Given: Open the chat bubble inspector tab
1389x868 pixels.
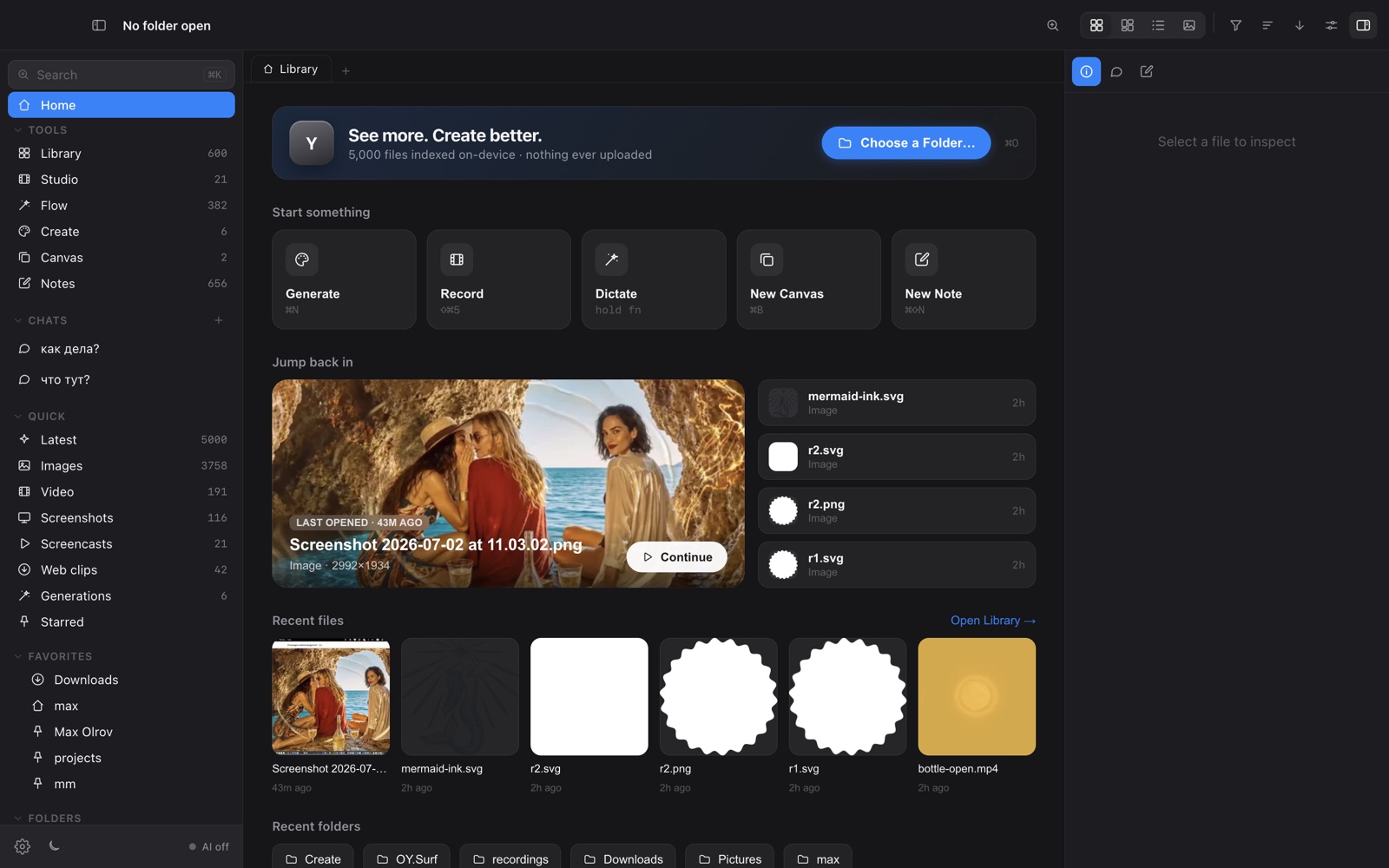Looking at the screenshot, I should (x=1116, y=71).
